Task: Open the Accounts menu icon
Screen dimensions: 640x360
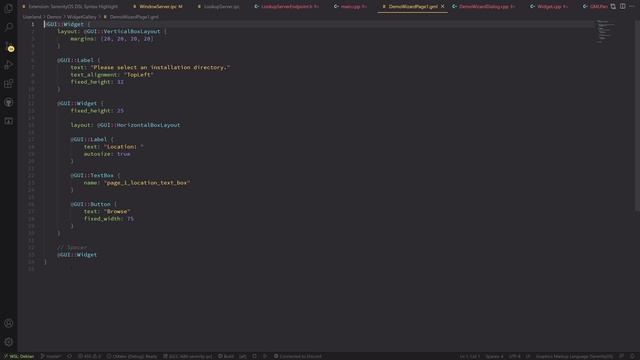Action: coord(9,323)
